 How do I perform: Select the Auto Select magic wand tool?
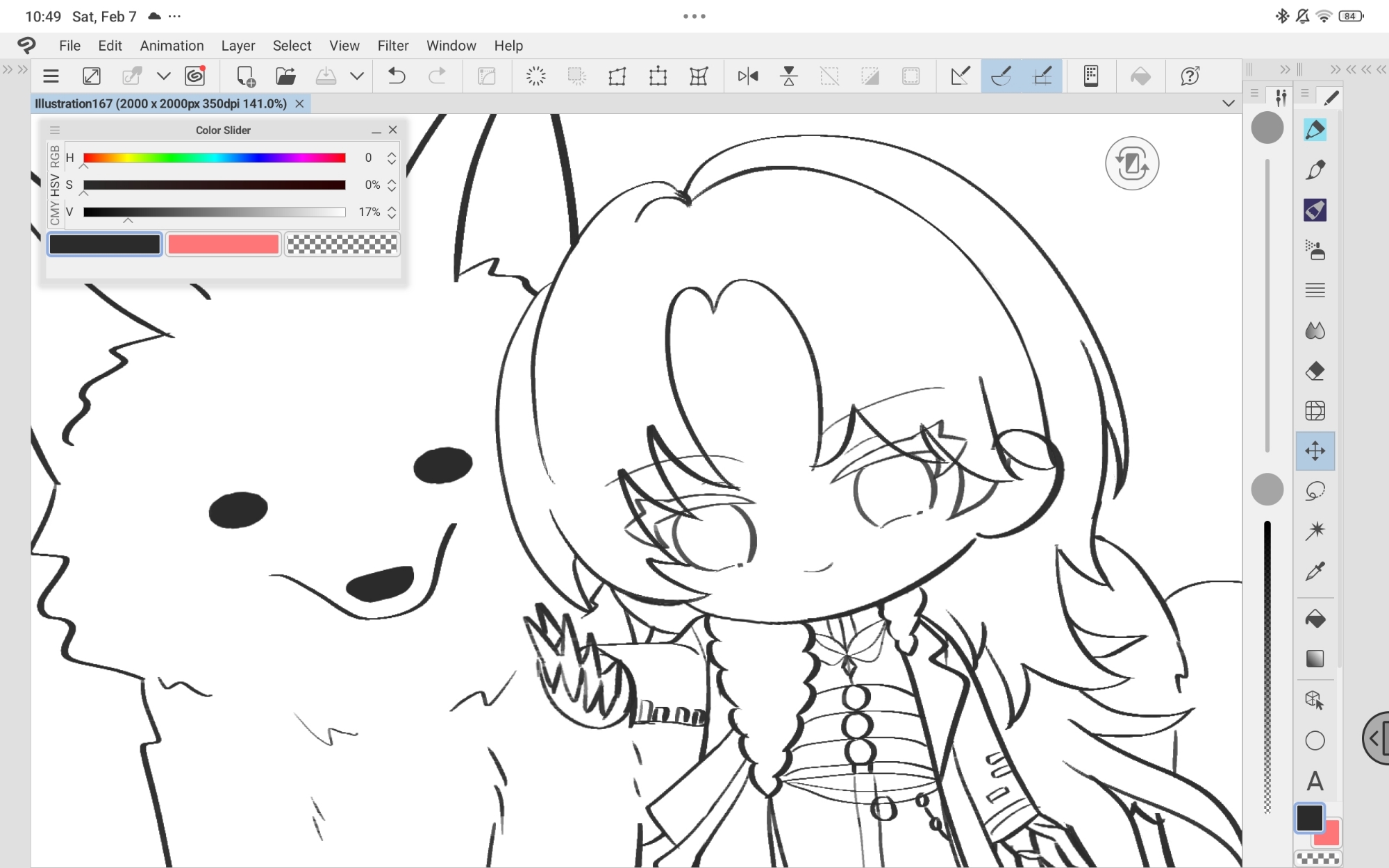1315,531
